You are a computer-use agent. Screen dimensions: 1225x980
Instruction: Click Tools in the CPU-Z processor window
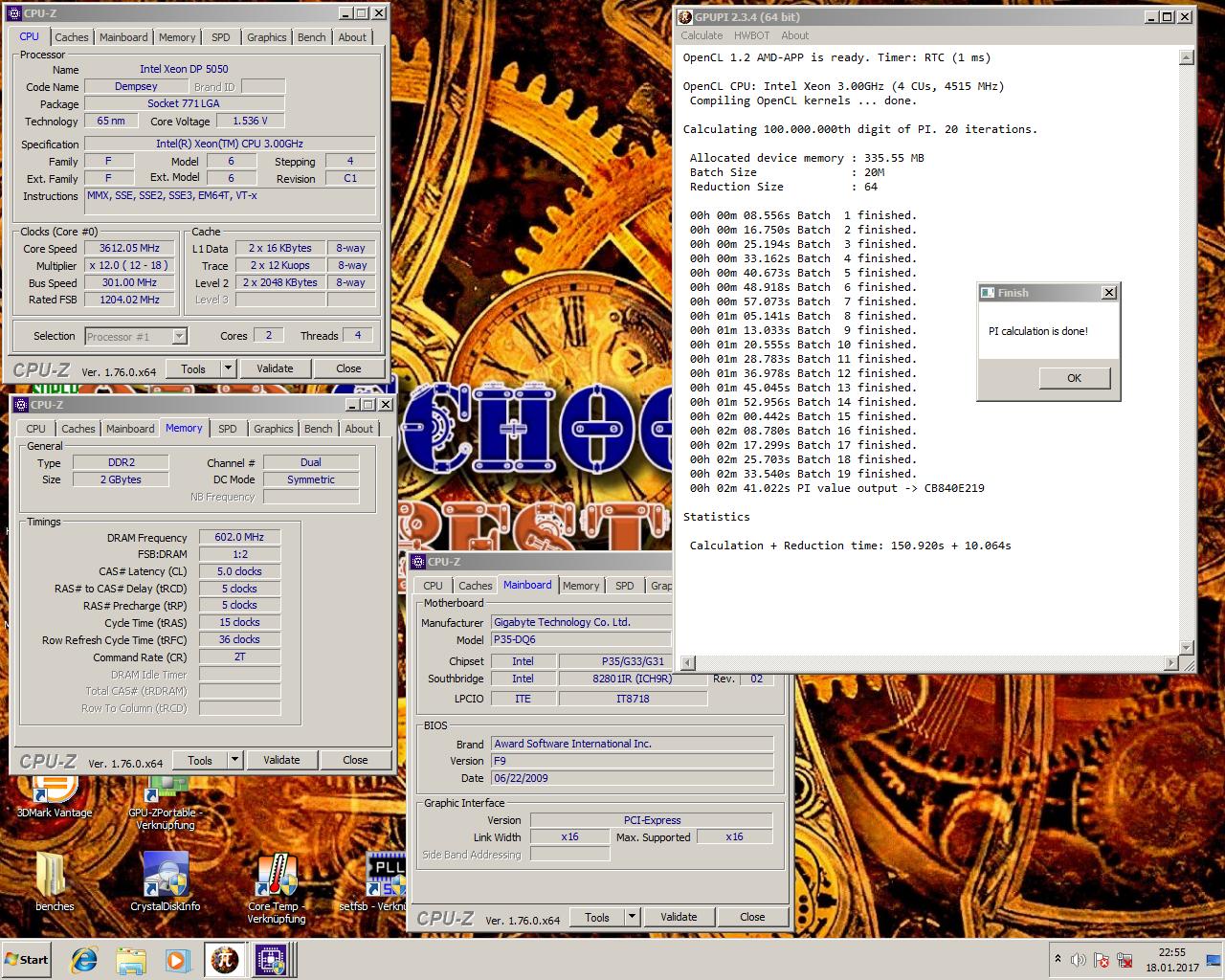pyautogui.click(x=193, y=368)
